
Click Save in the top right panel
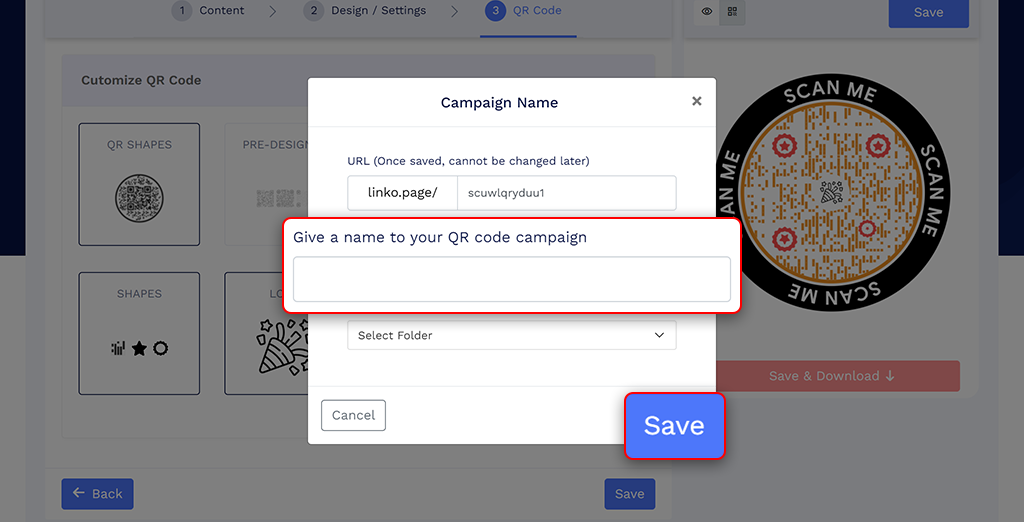pyautogui.click(x=928, y=13)
